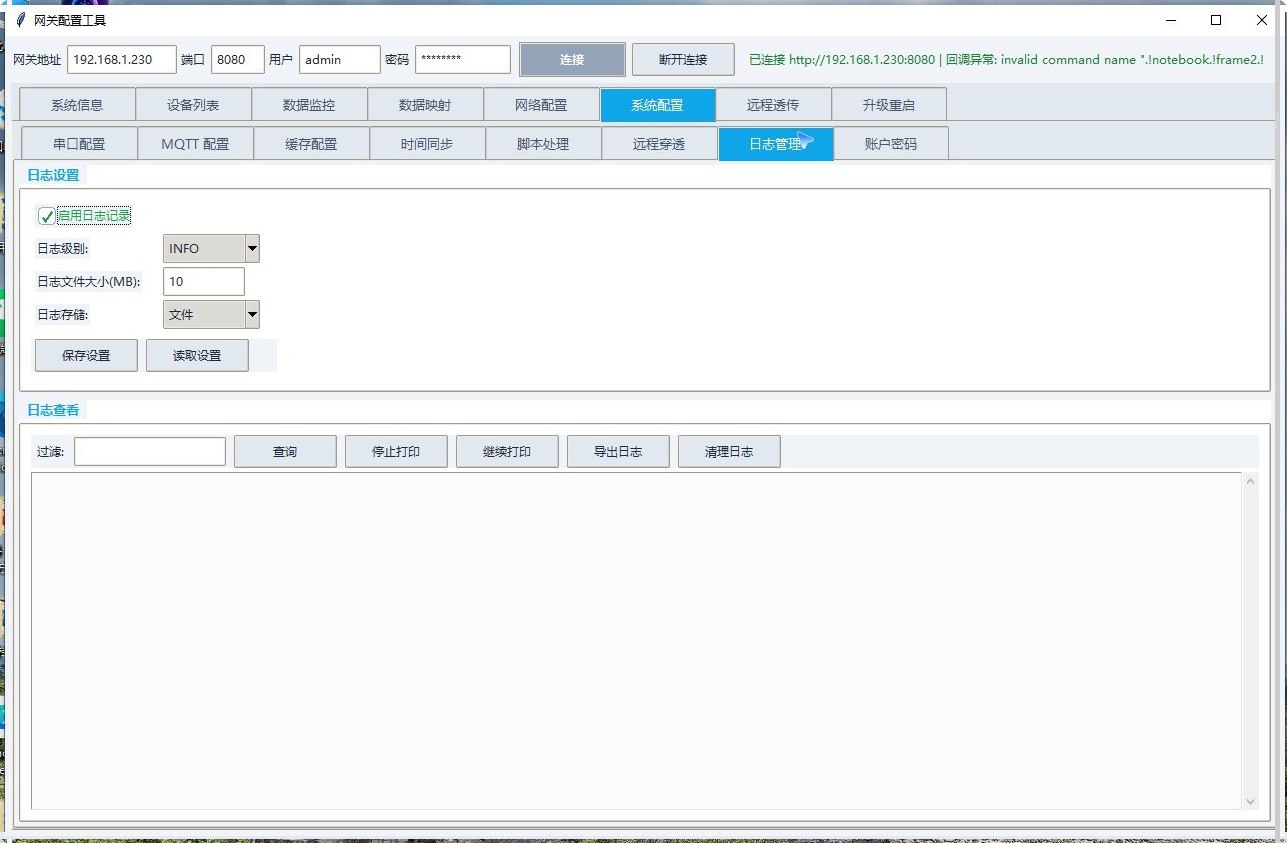Switch to the 系统信息 tab
Screen dimensions: 1287x843
[77, 105]
